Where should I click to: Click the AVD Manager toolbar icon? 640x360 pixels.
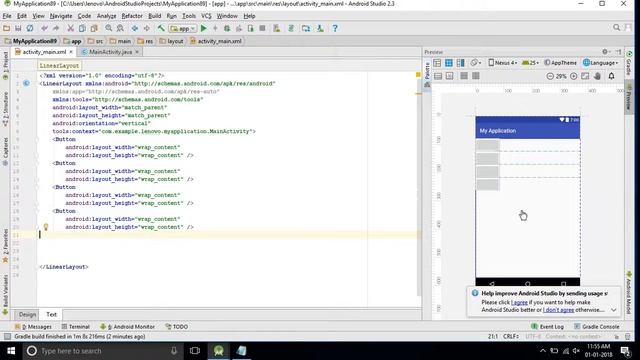[277, 28]
